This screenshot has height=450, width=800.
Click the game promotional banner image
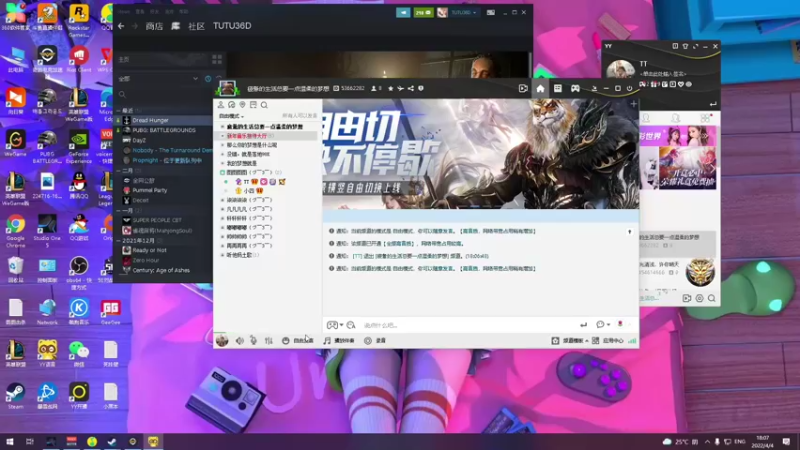click(481, 154)
